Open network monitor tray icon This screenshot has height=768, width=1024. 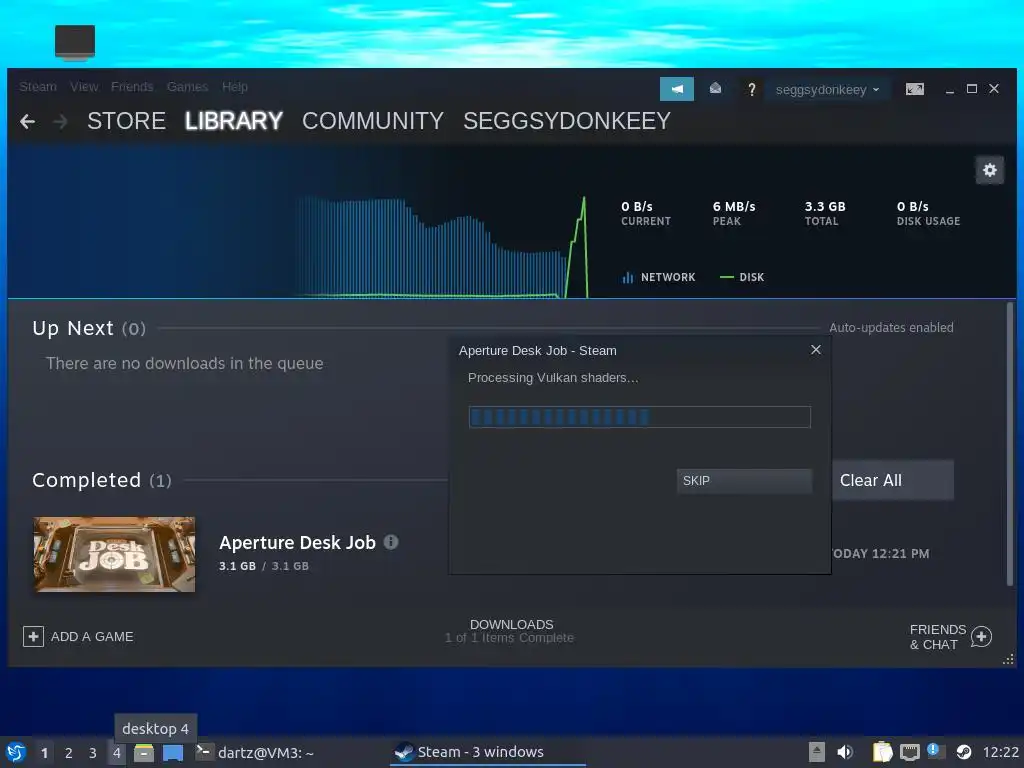pyautogui.click(x=910, y=752)
